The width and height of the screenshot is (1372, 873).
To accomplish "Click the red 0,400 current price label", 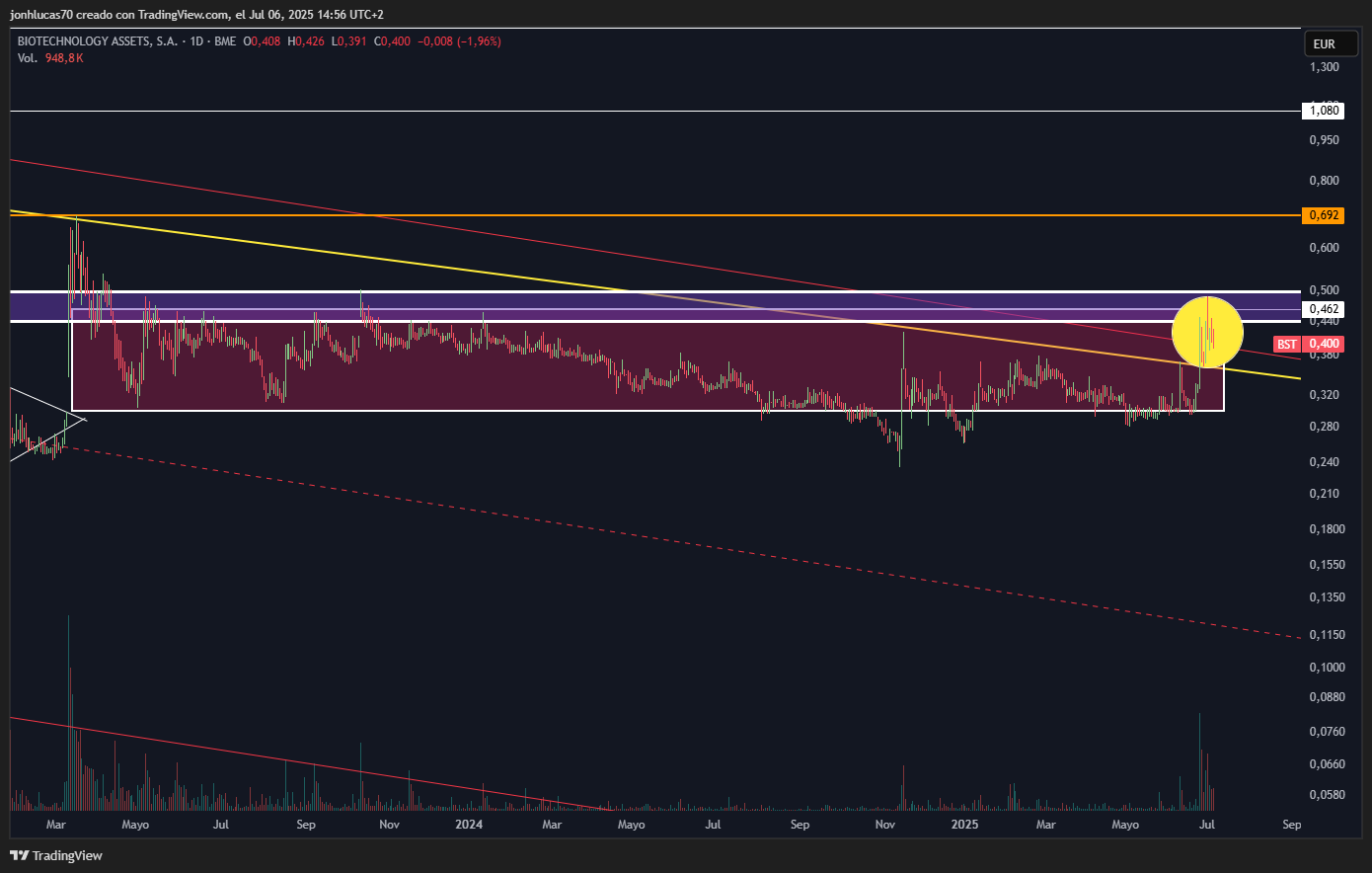I will pos(1324,344).
